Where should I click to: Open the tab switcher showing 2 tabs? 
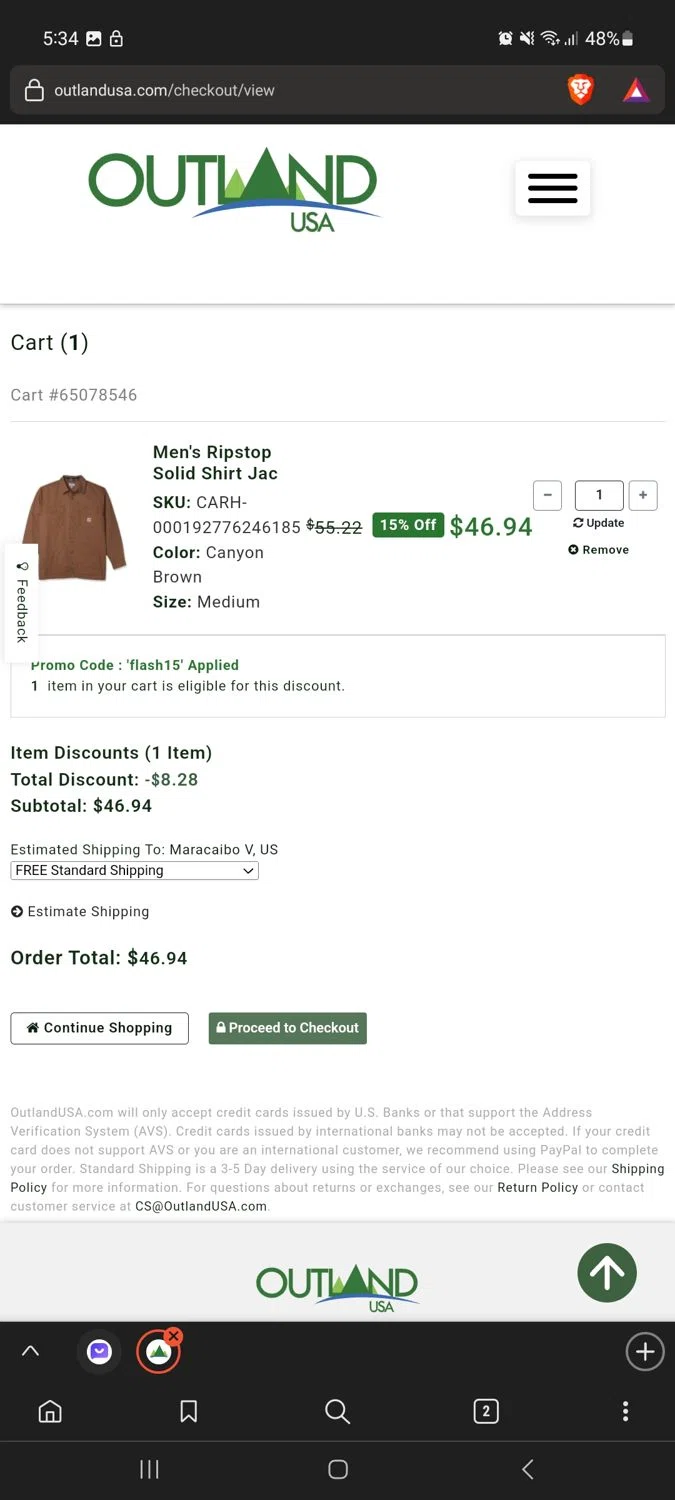click(486, 1411)
